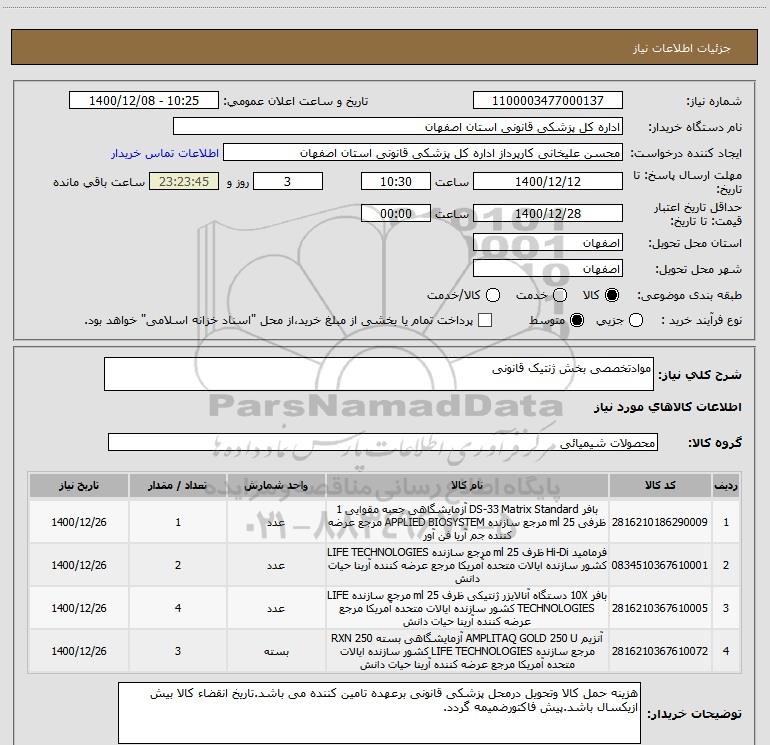
Task: Click the general description field موادتخصصی بخش ژنتیک
Action: [x=379, y=374]
